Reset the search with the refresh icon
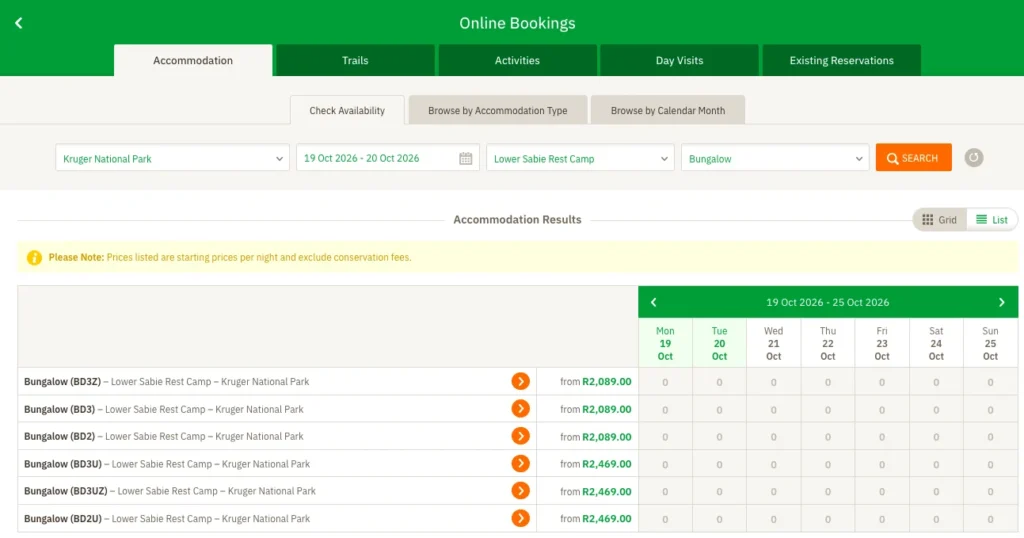This screenshot has width=1024, height=538. 974,158
